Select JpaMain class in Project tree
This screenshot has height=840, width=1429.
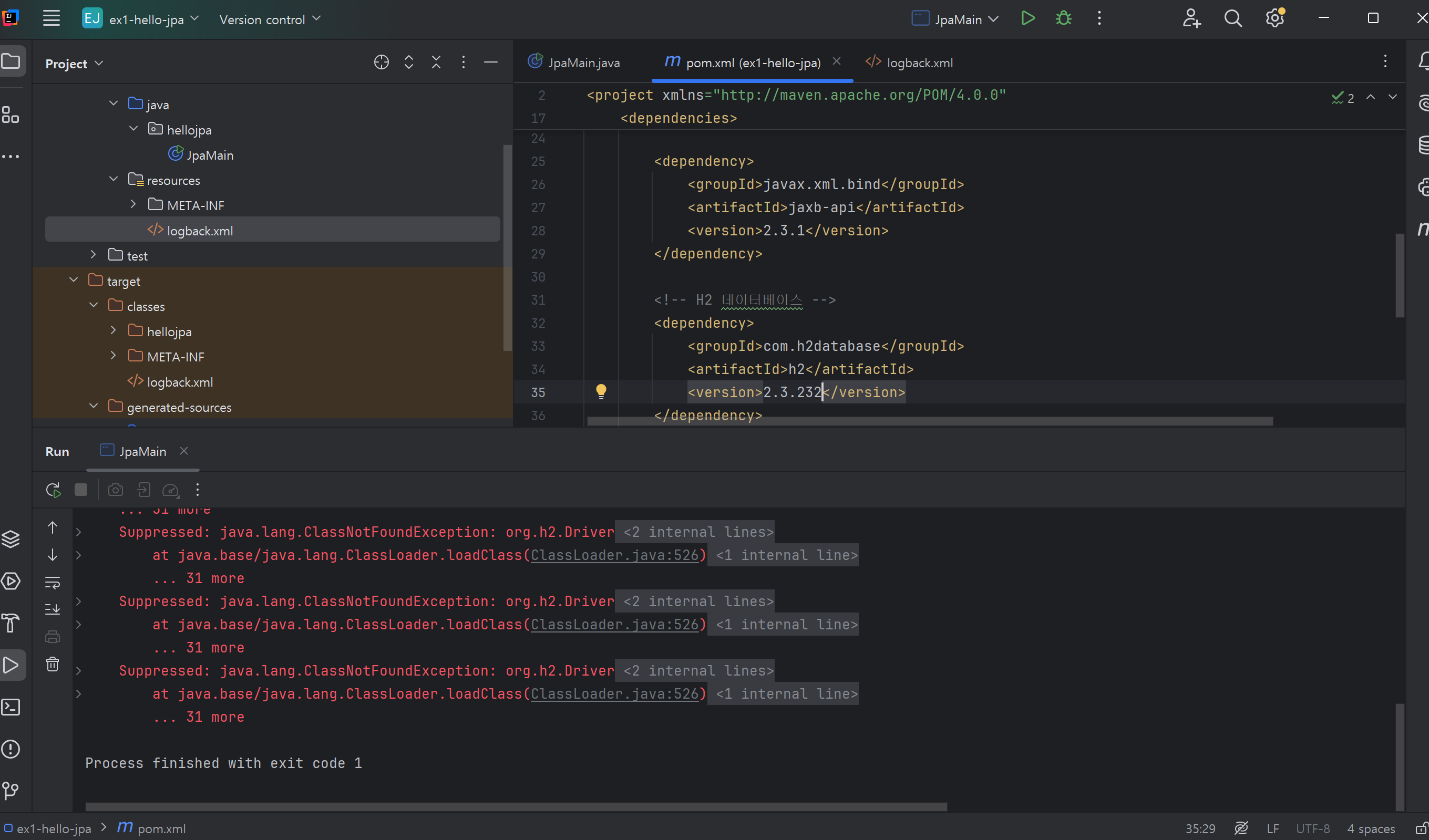tap(201, 155)
